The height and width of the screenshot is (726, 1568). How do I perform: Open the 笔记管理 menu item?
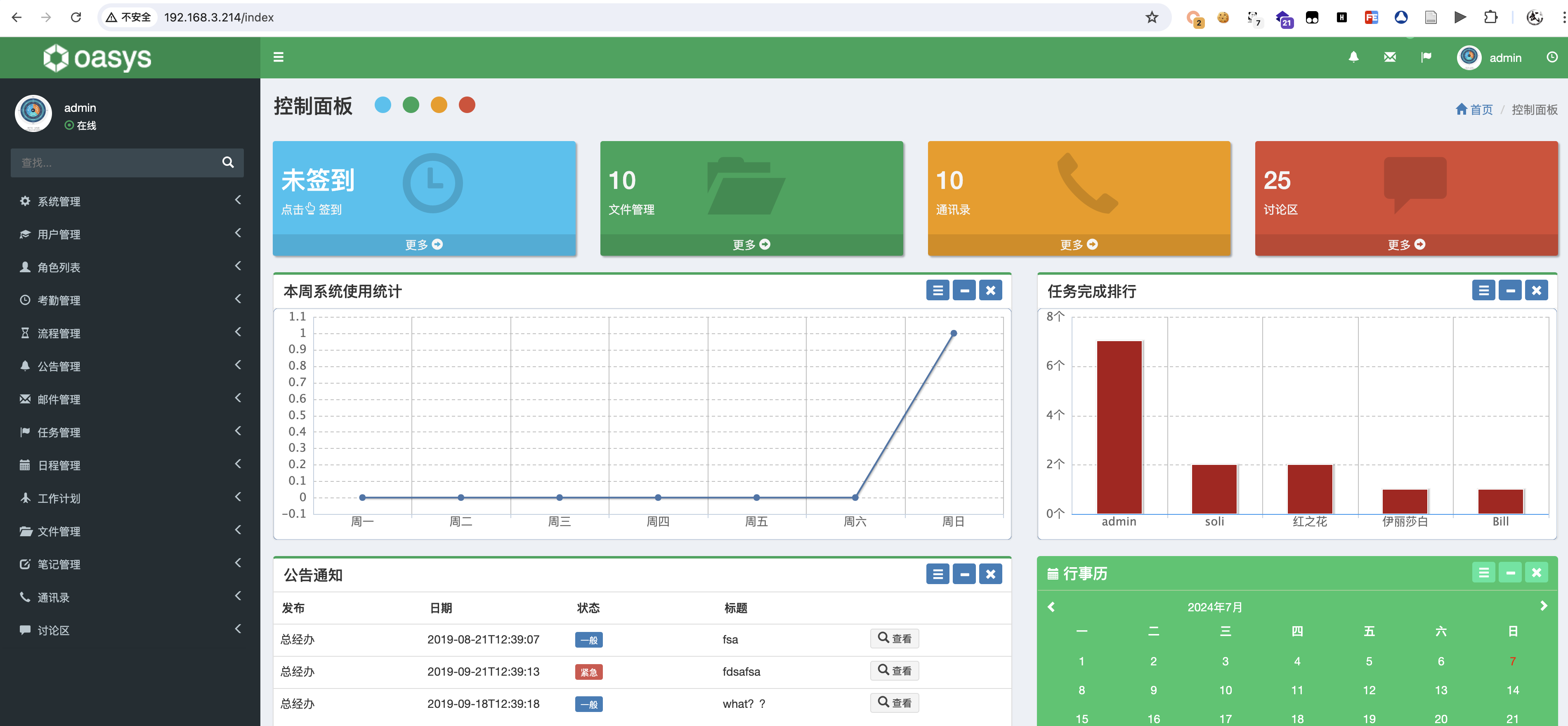(59, 564)
